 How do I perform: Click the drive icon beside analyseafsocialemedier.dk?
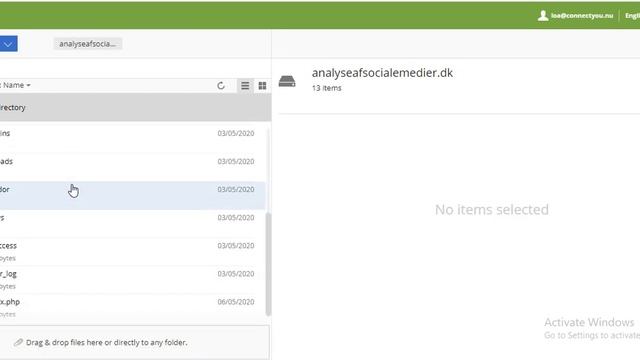287,81
